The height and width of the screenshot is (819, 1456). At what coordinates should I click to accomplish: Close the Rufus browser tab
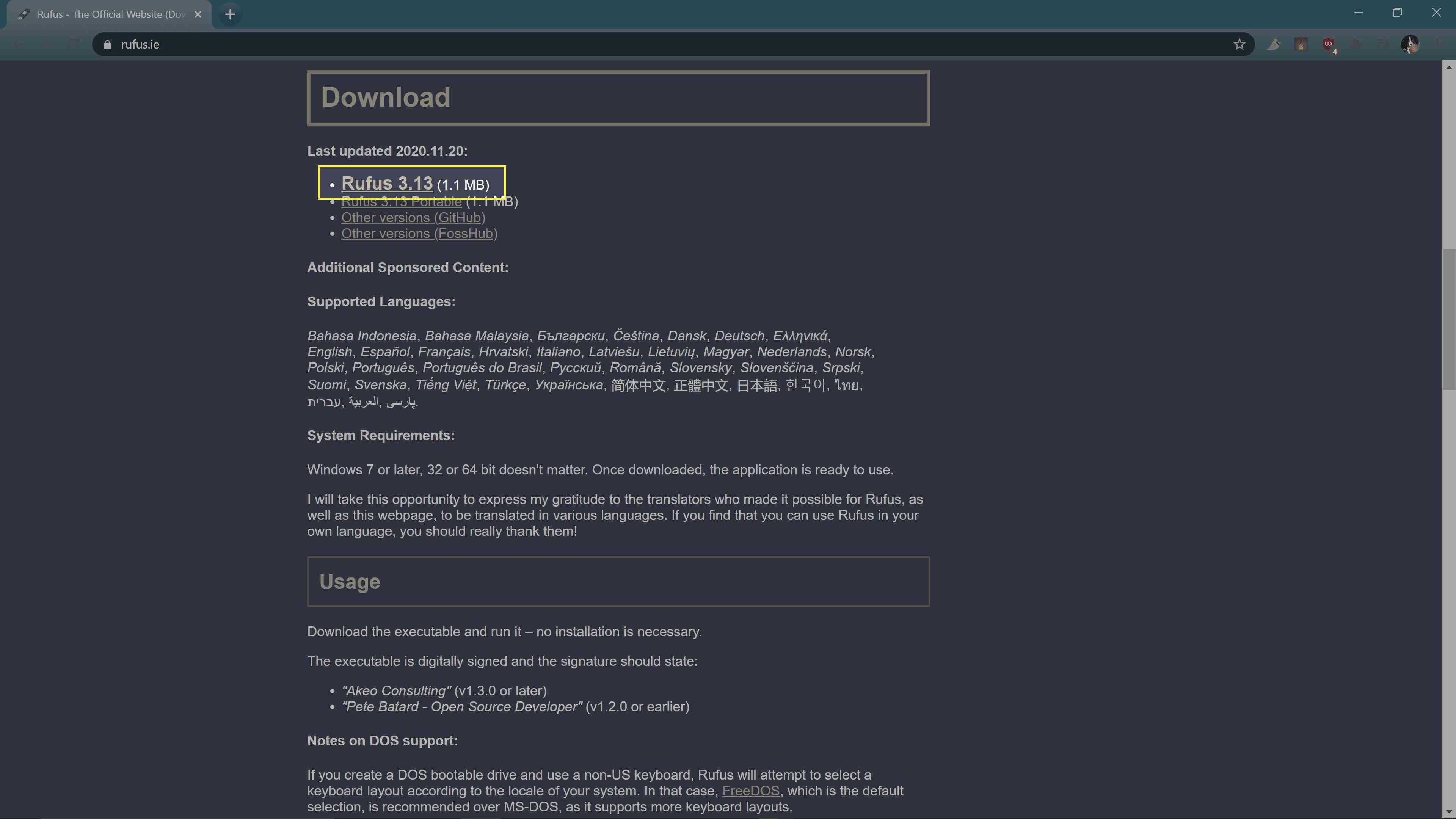tap(198, 14)
